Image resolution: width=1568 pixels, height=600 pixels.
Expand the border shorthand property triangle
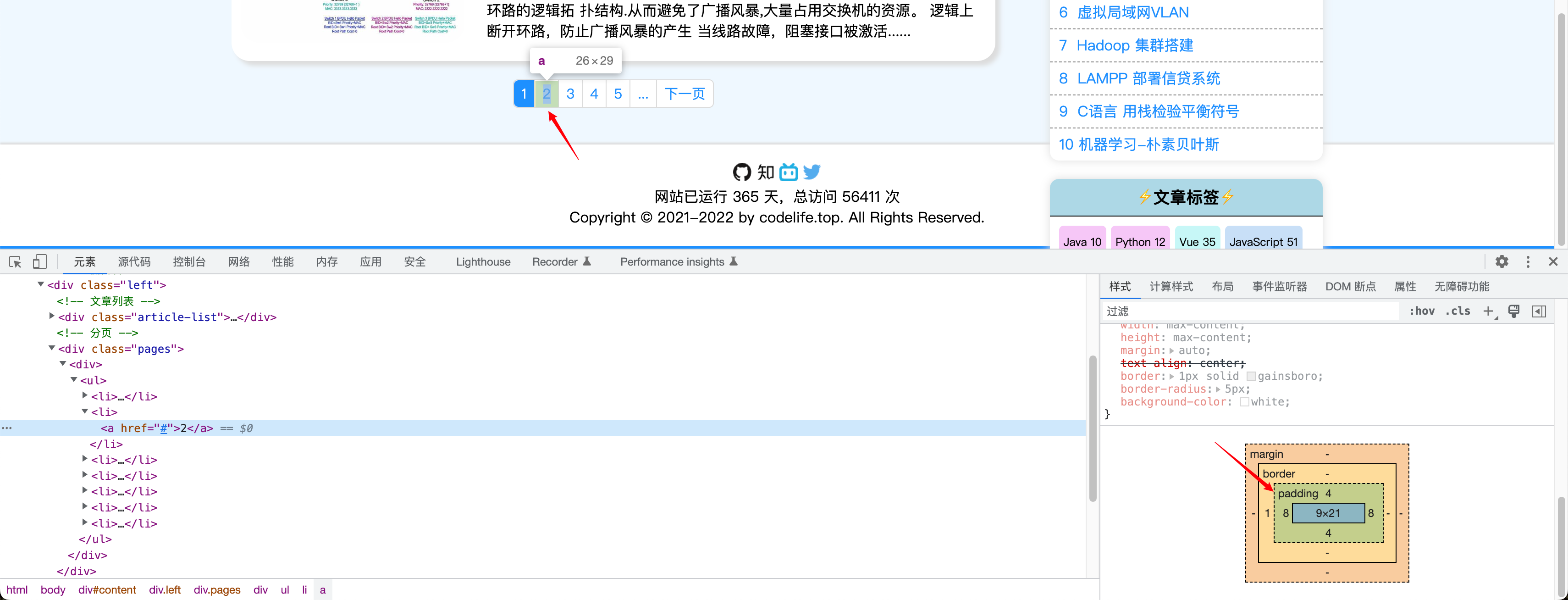[1171, 377]
